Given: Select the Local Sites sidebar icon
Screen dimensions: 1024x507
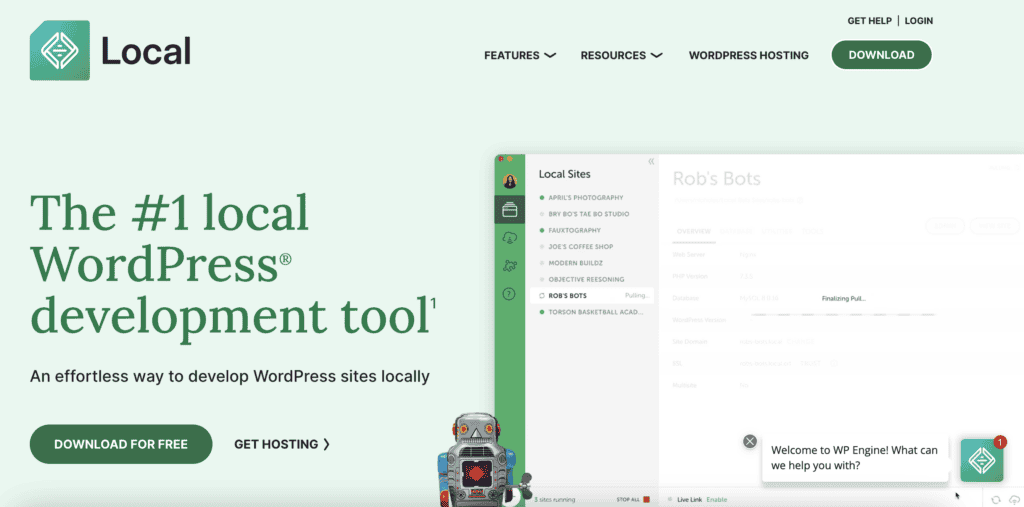Looking at the screenshot, I should click(x=510, y=210).
